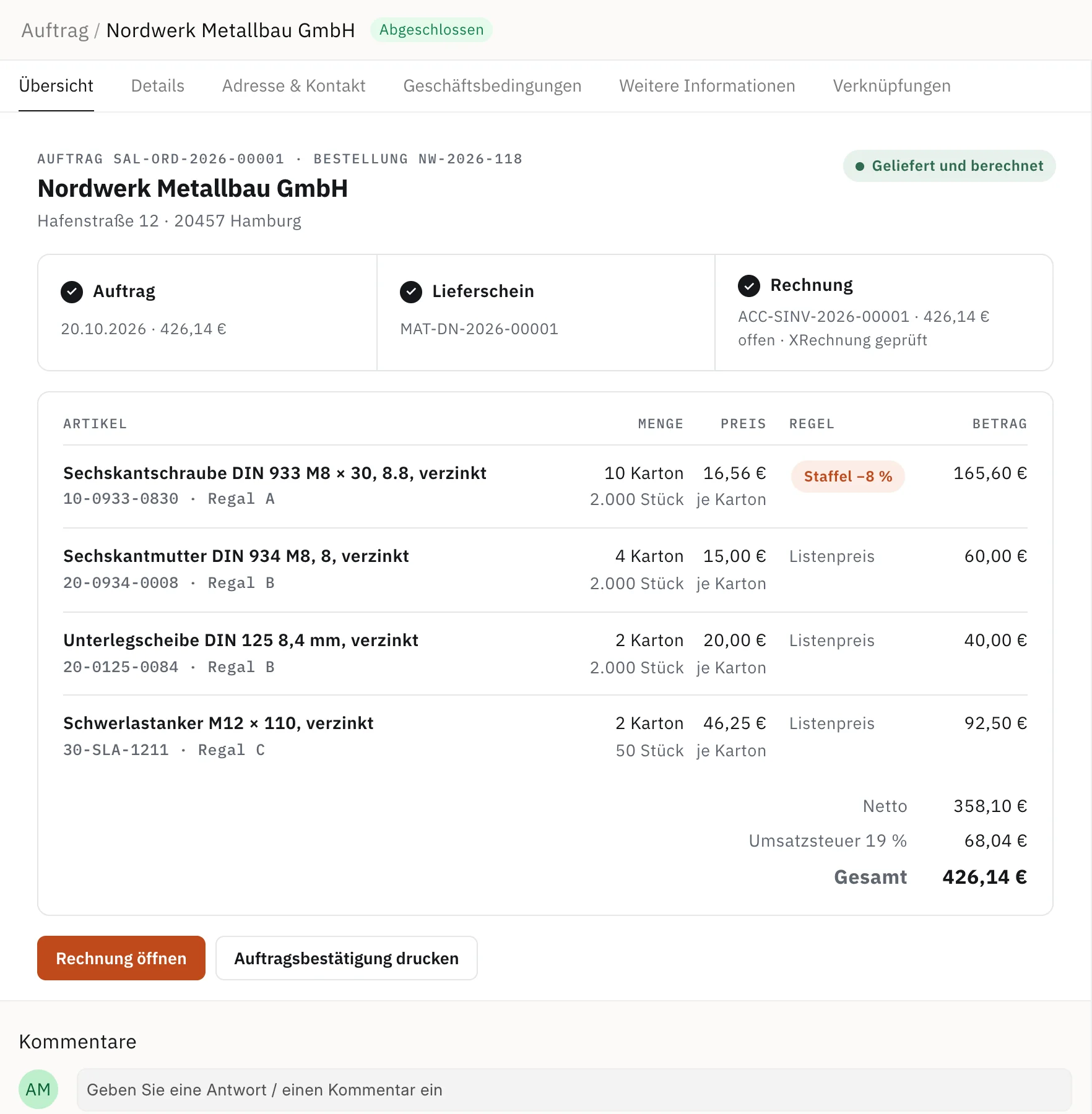Select the Geschäftsbedingungen tab

click(x=493, y=85)
